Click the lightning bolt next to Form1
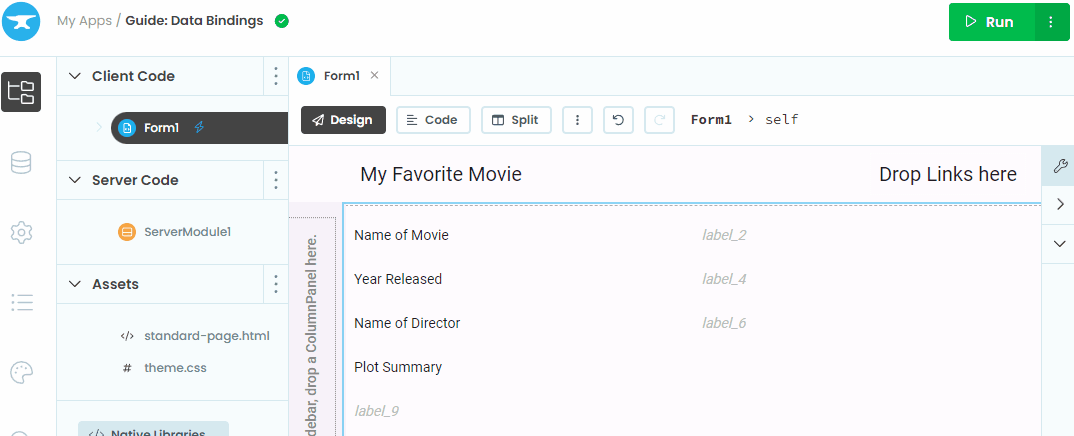The width and height of the screenshot is (1074, 436). click(x=199, y=127)
